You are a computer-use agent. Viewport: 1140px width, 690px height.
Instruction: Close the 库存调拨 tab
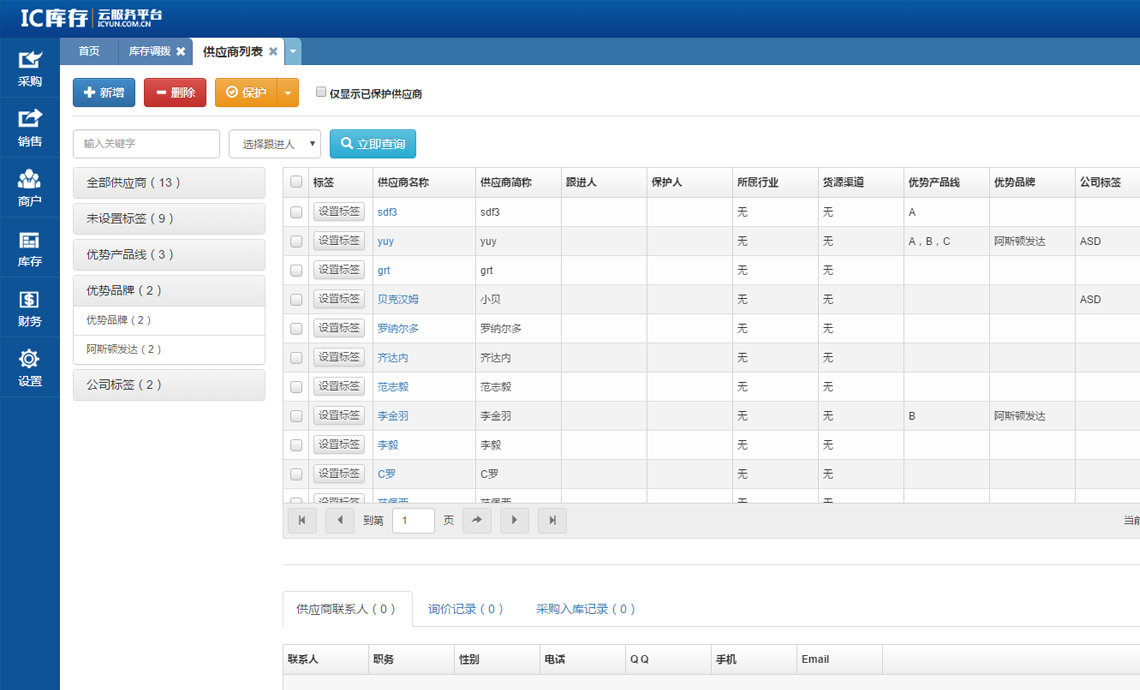click(181, 52)
